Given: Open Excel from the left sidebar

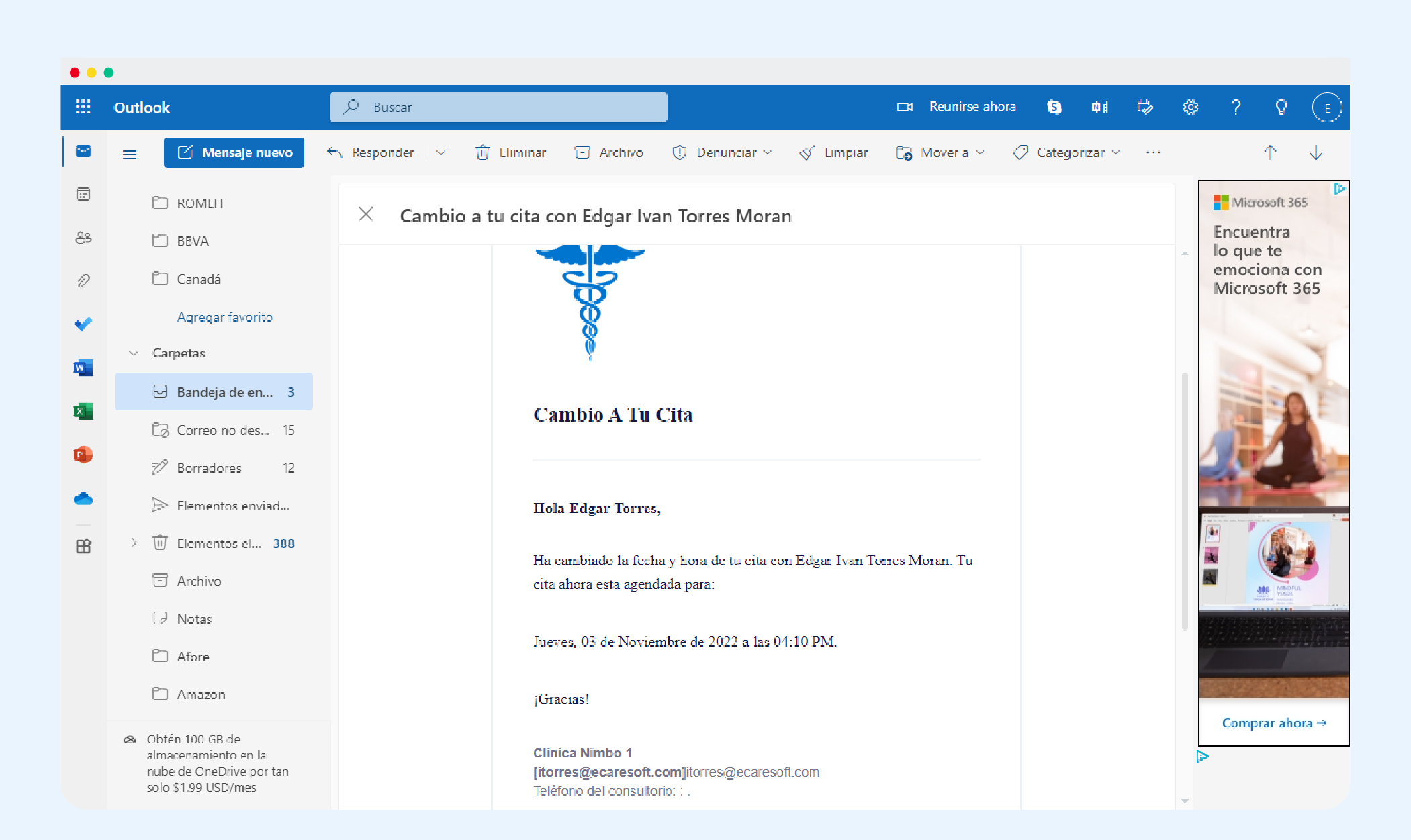Looking at the screenshot, I should click(83, 411).
